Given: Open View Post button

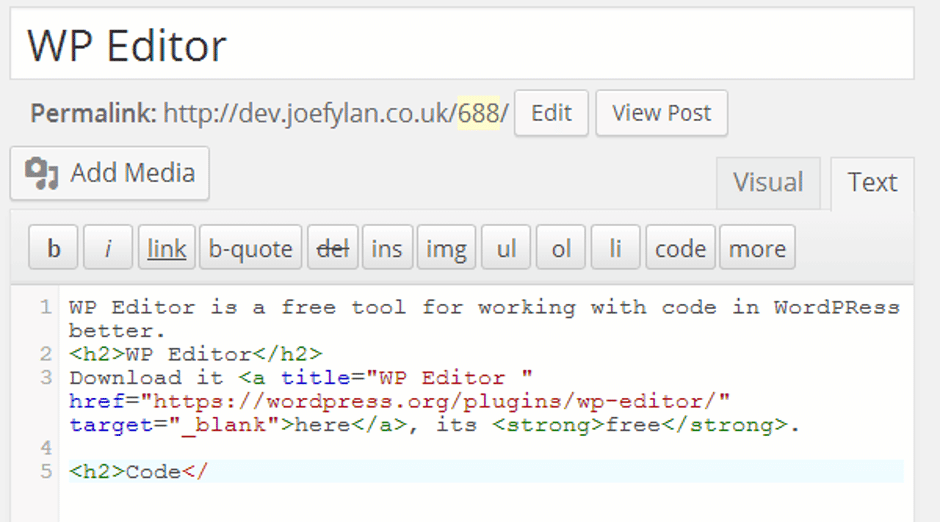Looking at the screenshot, I should 661,113.
